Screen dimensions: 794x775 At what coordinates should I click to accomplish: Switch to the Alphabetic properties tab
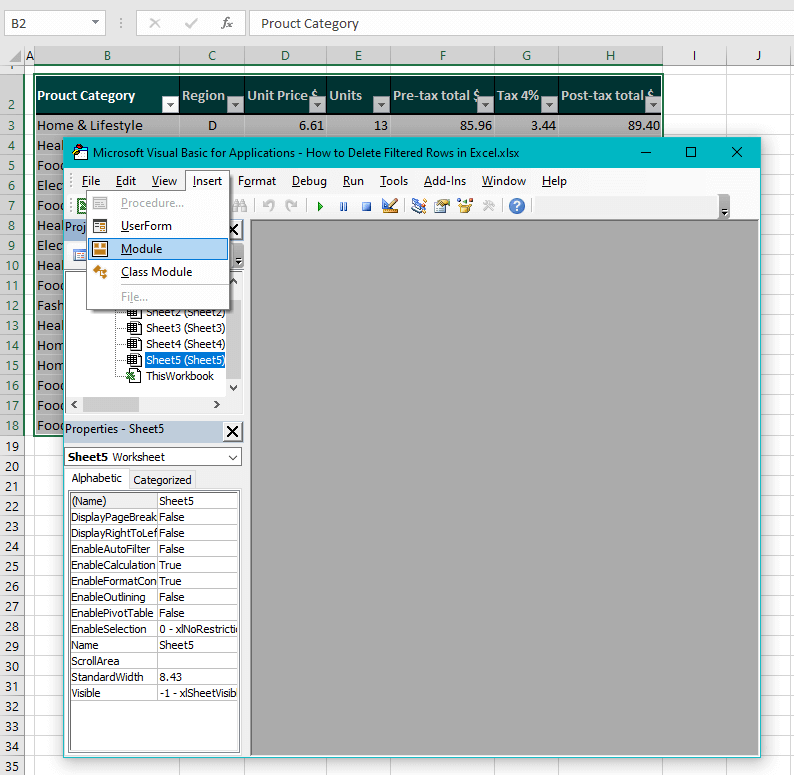(x=97, y=478)
